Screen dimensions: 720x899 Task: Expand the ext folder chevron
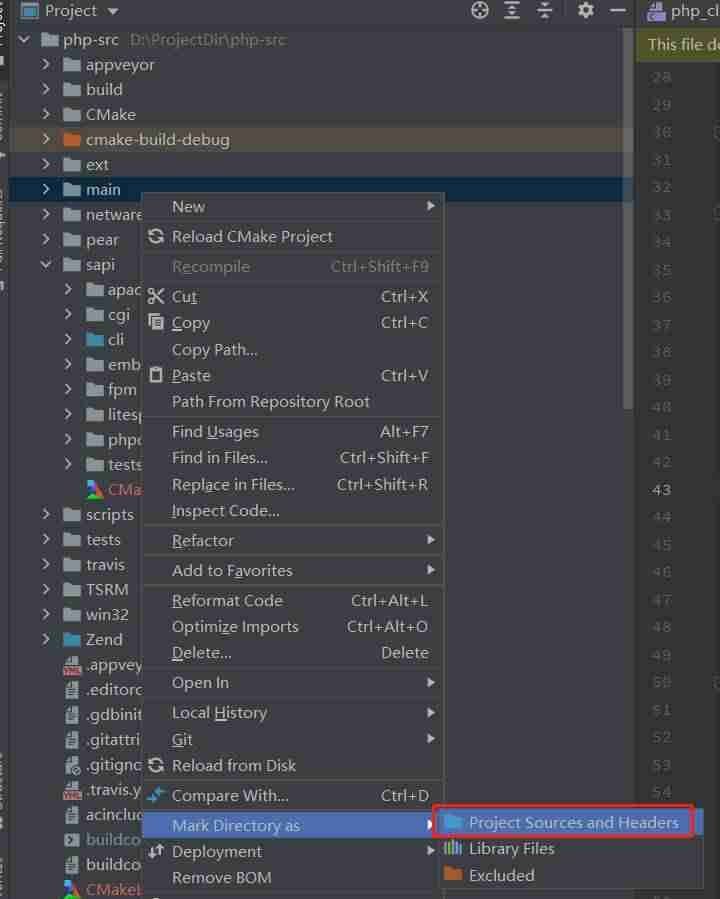[x=46, y=165]
